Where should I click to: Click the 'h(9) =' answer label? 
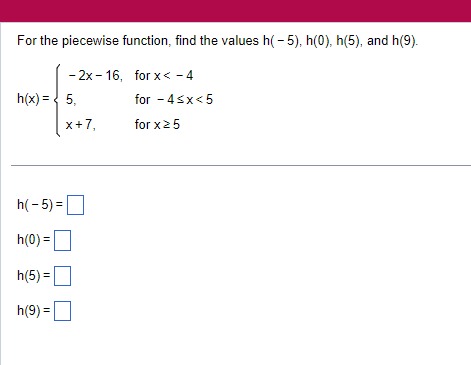33,311
